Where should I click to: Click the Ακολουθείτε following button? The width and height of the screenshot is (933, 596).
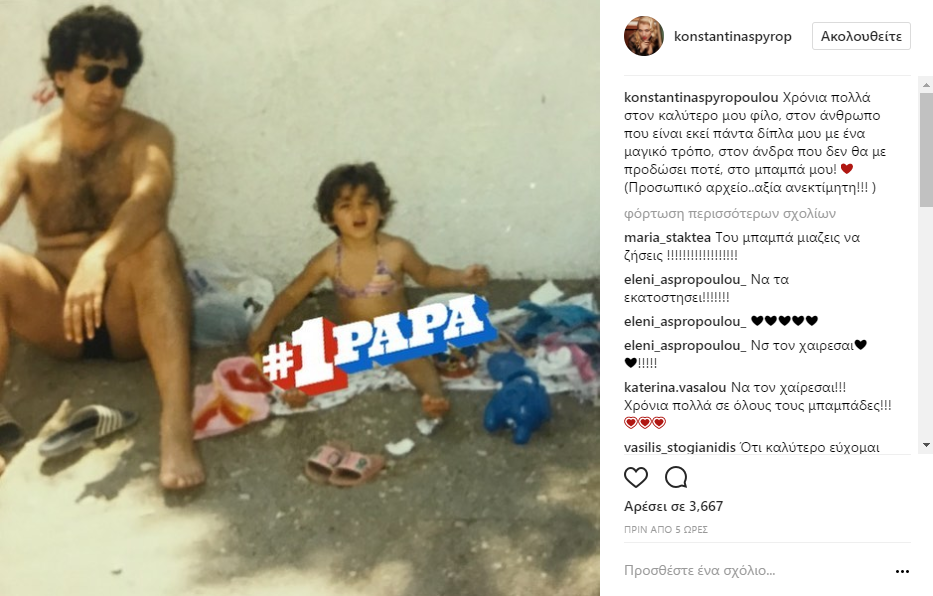(x=861, y=36)
